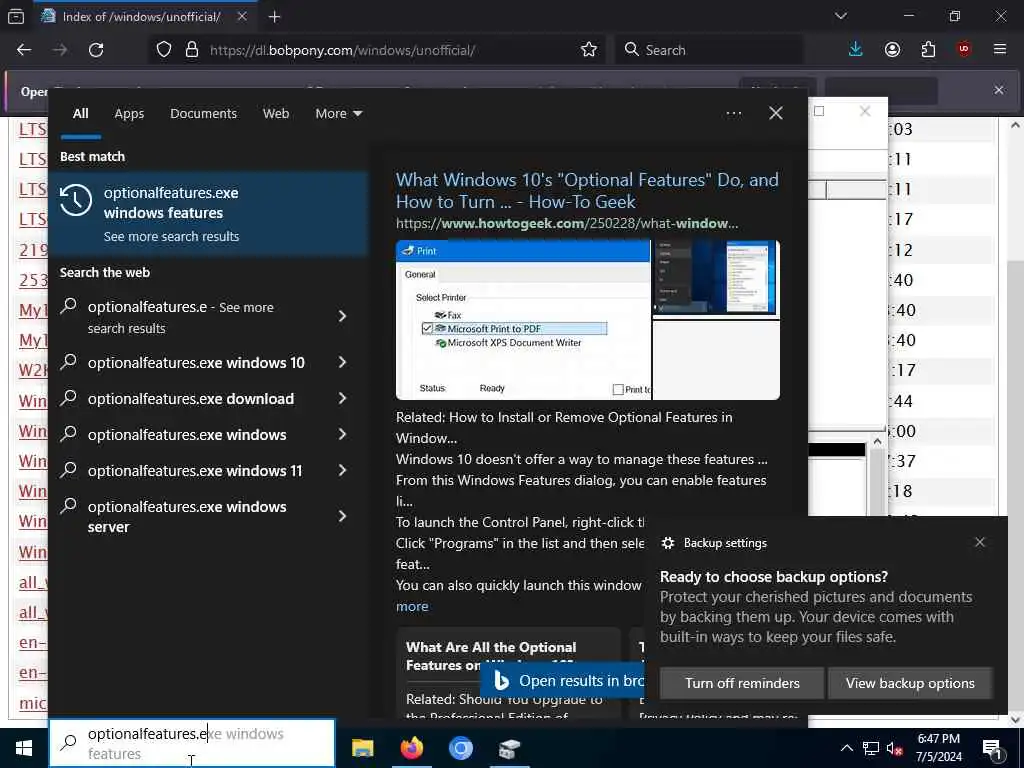Switch to the Documents search tab
The width and height of the screenshot is (1024, 768).
coord(203,114)
